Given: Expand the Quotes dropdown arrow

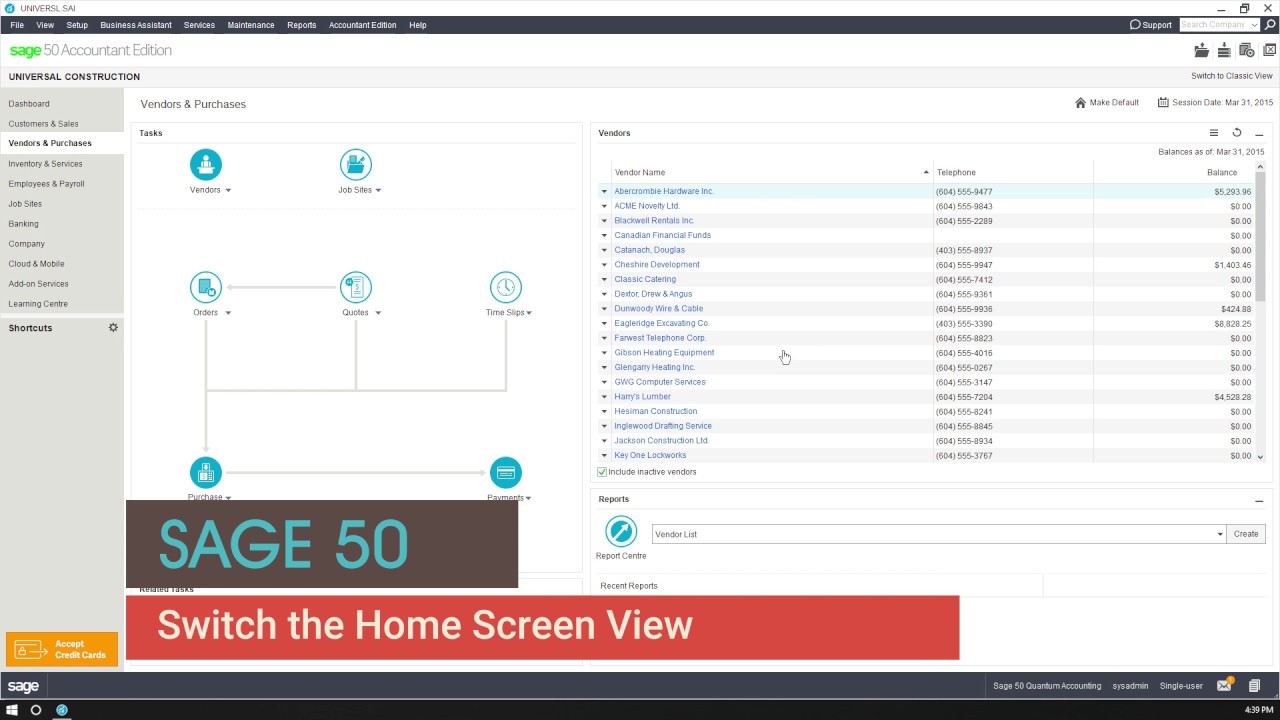Looking at the screenshot, I should (378, 313).
